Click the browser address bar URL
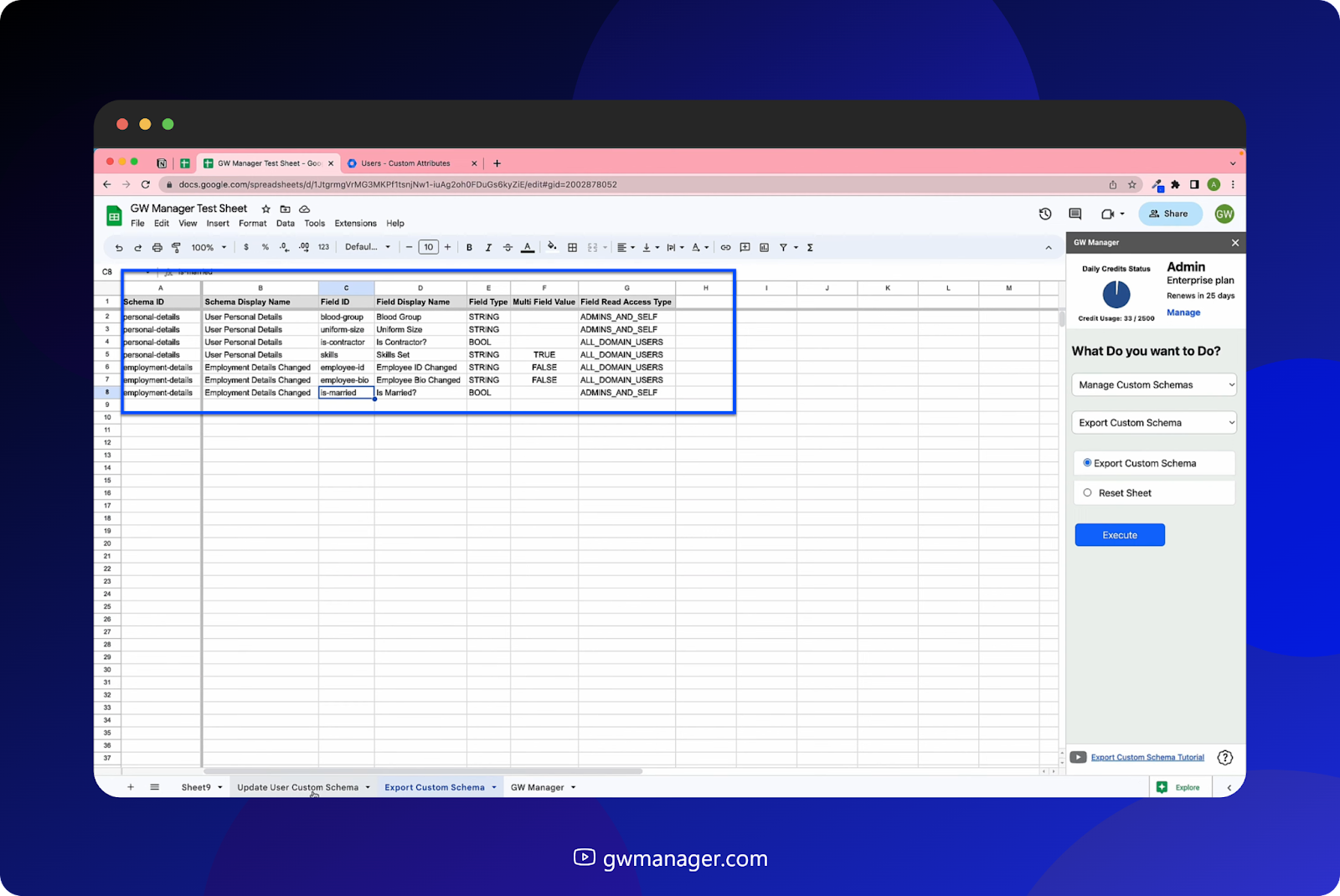Image resolution: width=1340 pixels, height=896 pixels. pos(398,185)
